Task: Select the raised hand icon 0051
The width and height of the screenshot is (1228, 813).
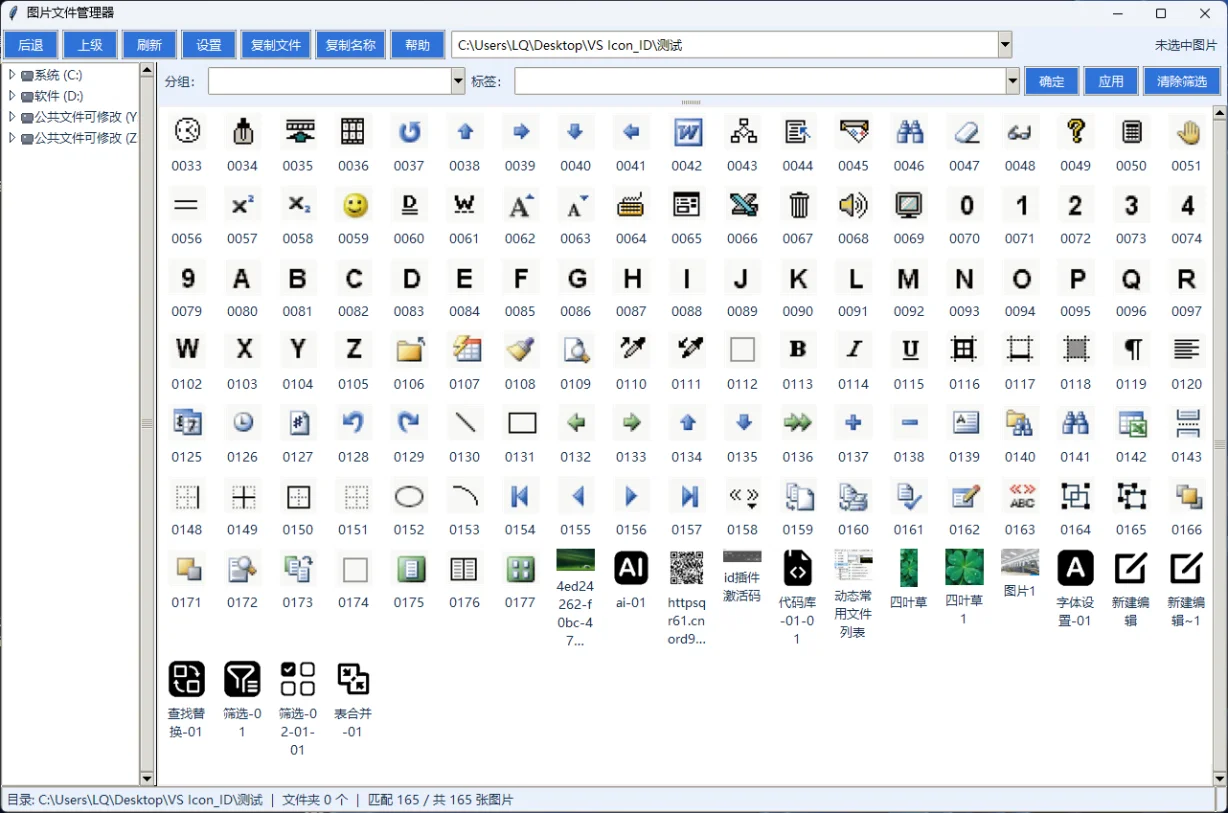Action: click(1187, 133)
